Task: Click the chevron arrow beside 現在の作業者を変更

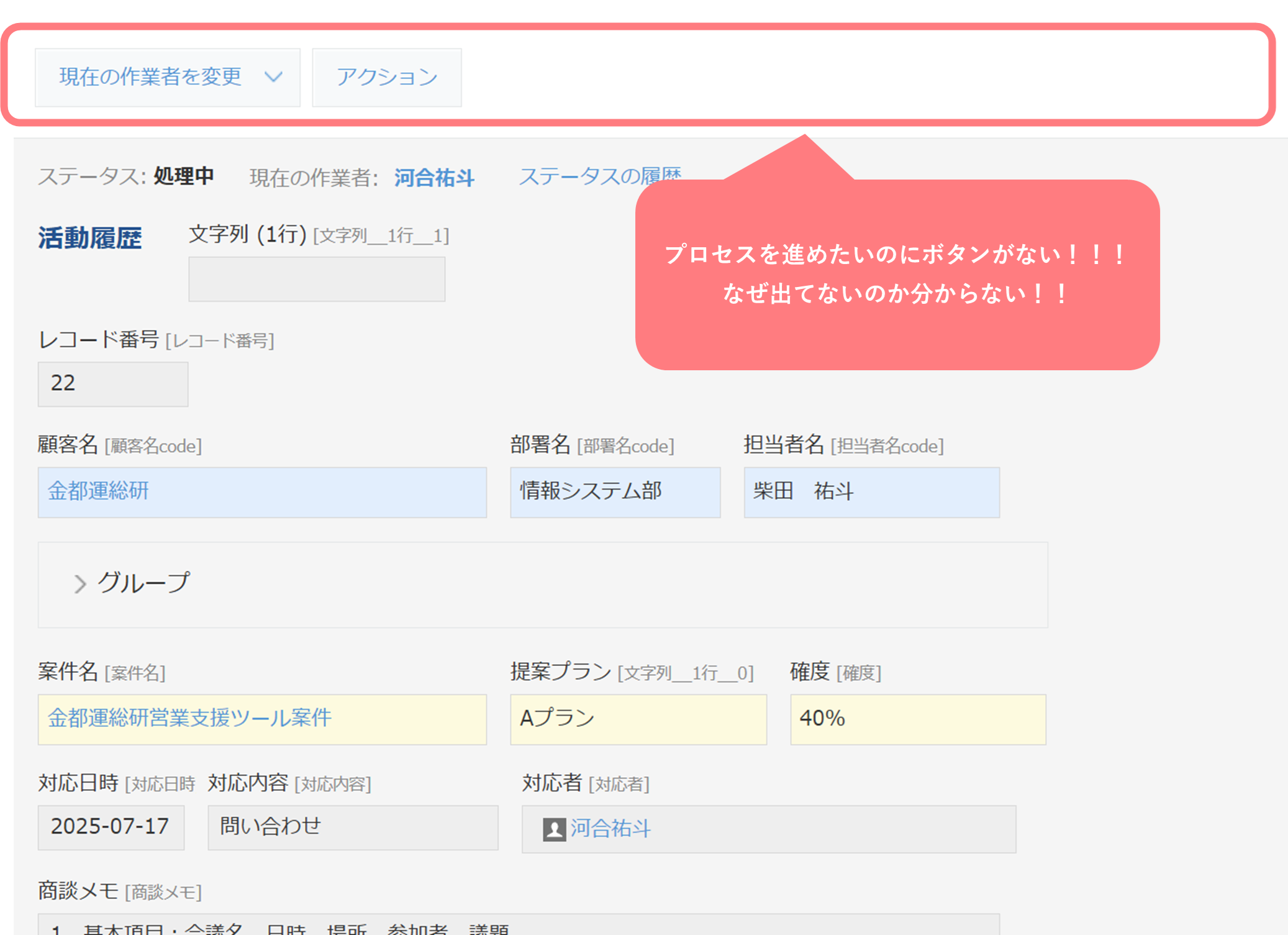Action: (273, 77)
